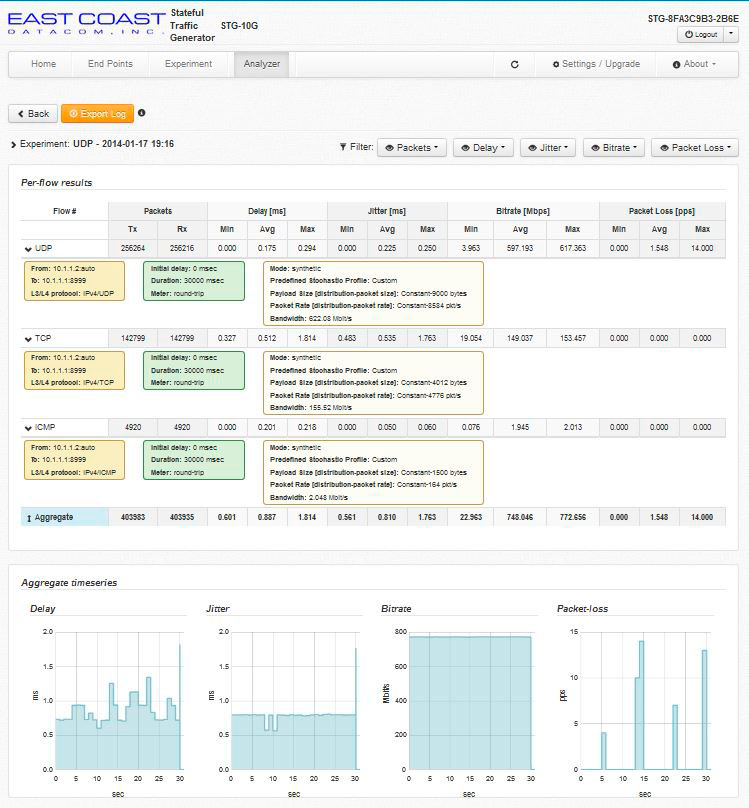
Task: Collapse the ICMP flow row
Action: (28, 428)
